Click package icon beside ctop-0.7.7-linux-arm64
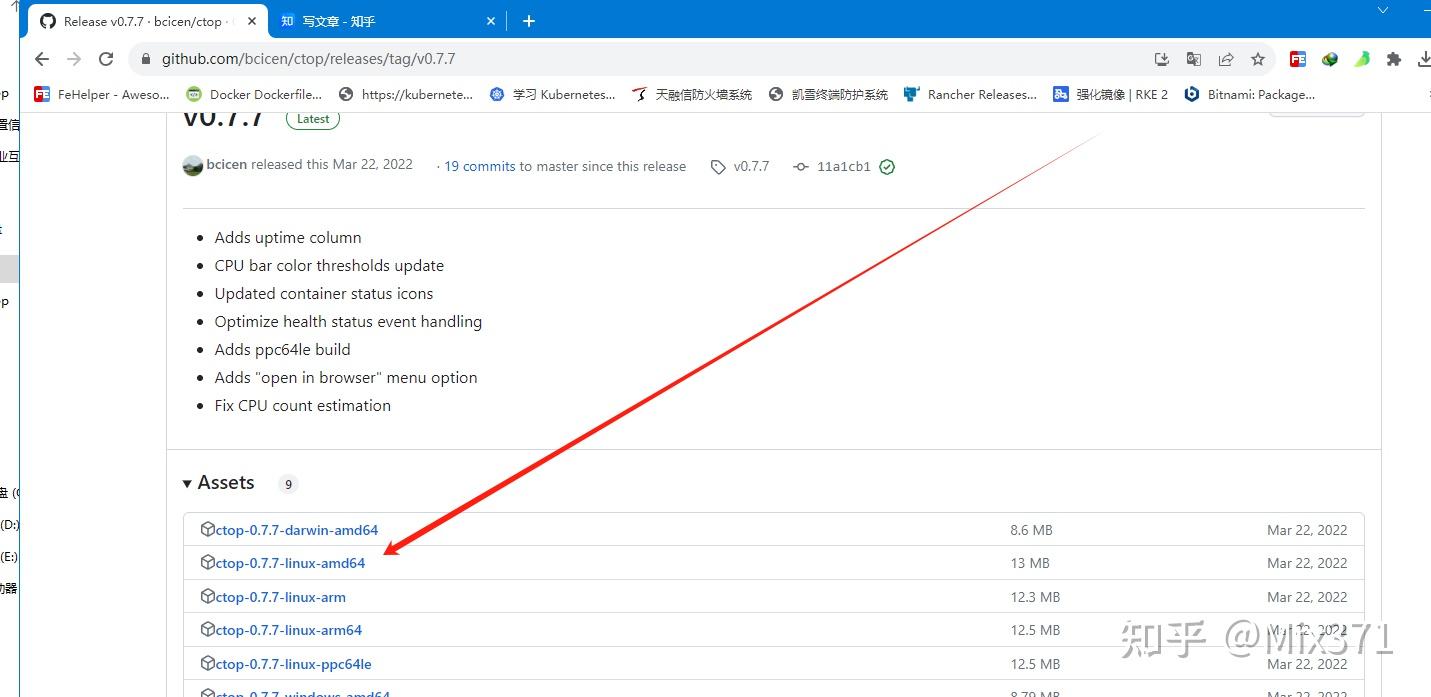The height and width of the screenshot is (697, 1431). point(208,629)
